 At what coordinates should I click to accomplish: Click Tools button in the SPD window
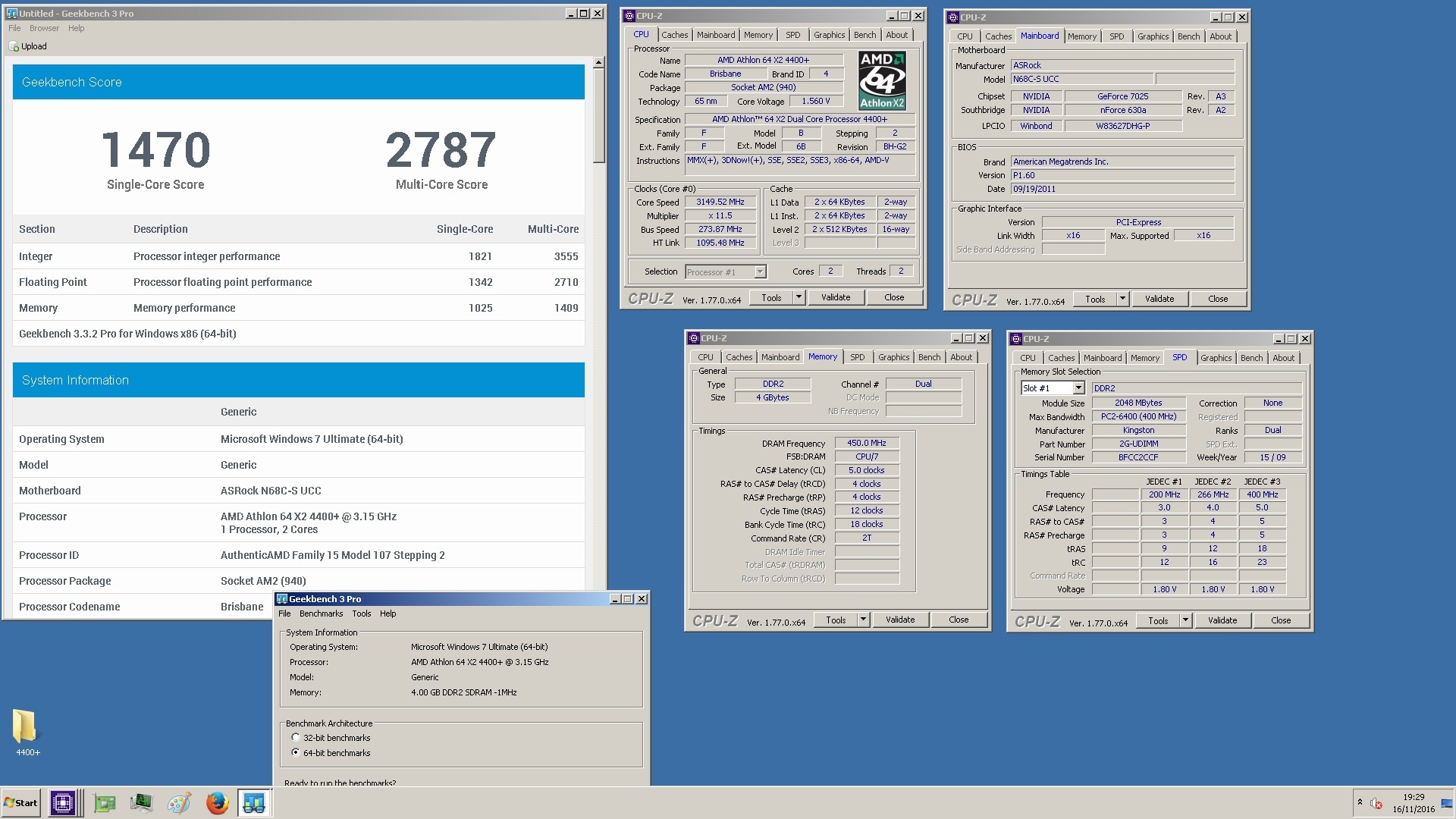point(1158,620)
